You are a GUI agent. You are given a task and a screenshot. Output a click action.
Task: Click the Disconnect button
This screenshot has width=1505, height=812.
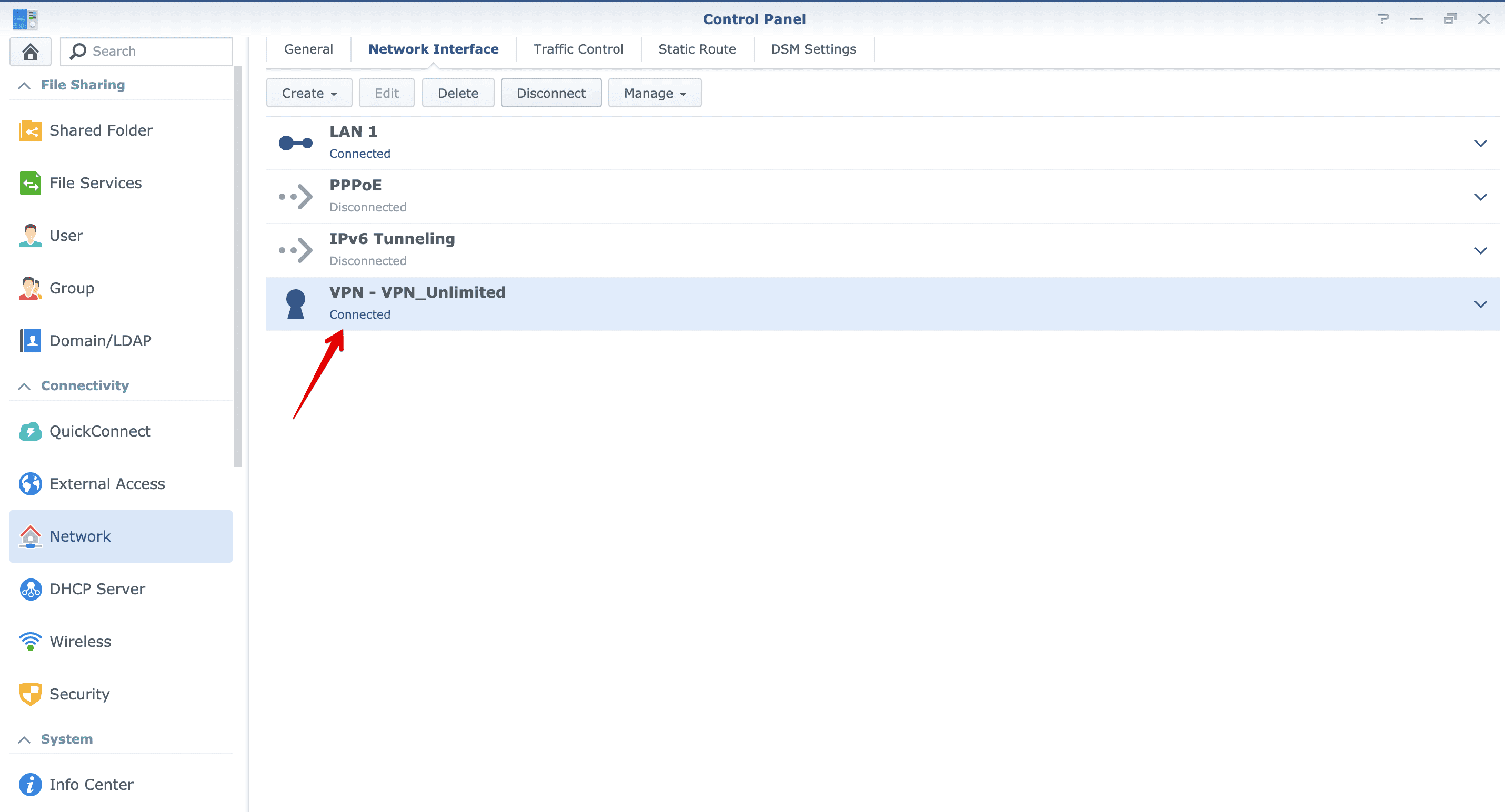[x=551, y=92]
